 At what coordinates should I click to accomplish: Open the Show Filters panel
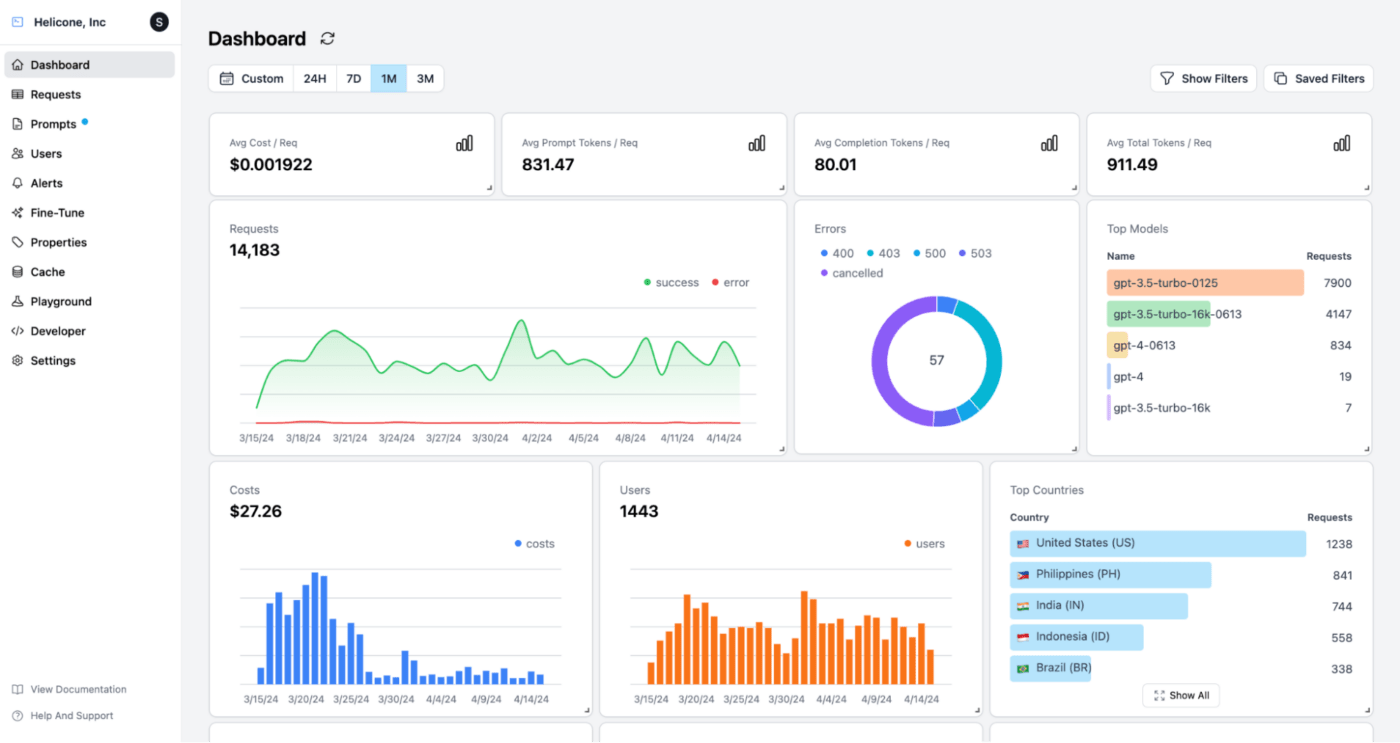click(1203, 79)
